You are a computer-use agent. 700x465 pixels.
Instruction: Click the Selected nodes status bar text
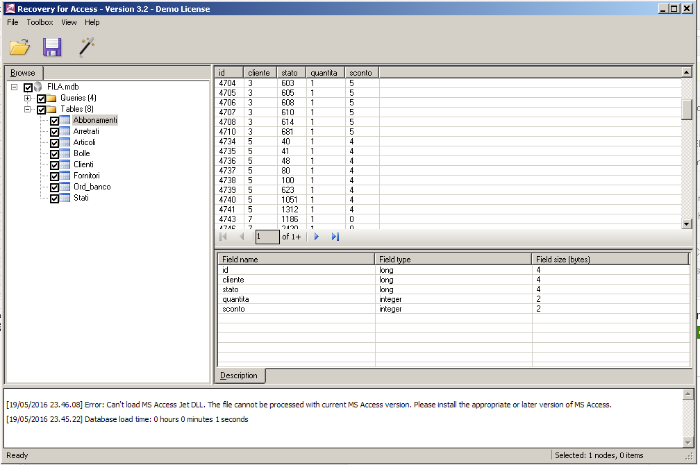pyautogui.click(x=599, y=455)
